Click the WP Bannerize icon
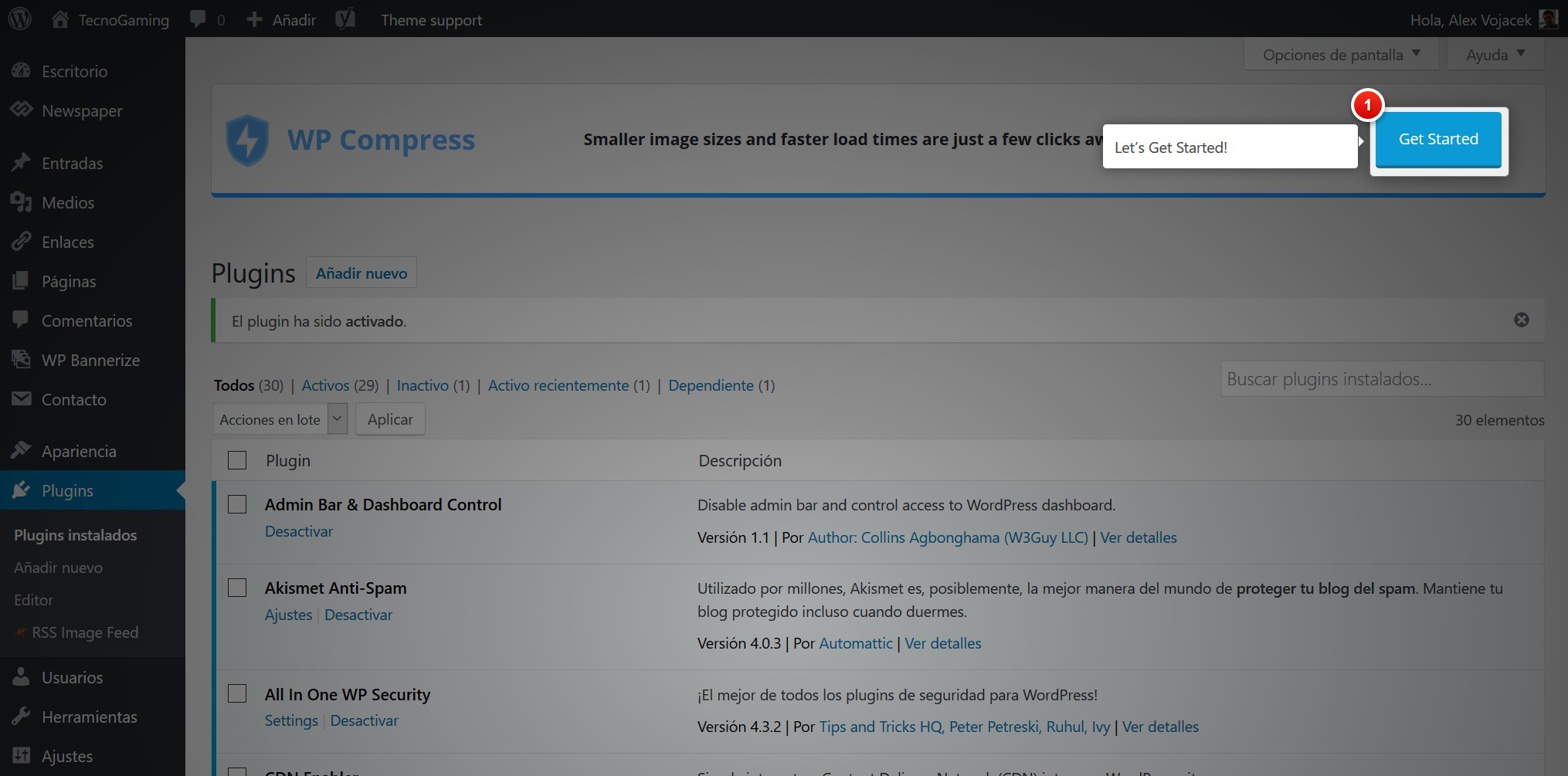1568x776 pixels. coord(21,359)
